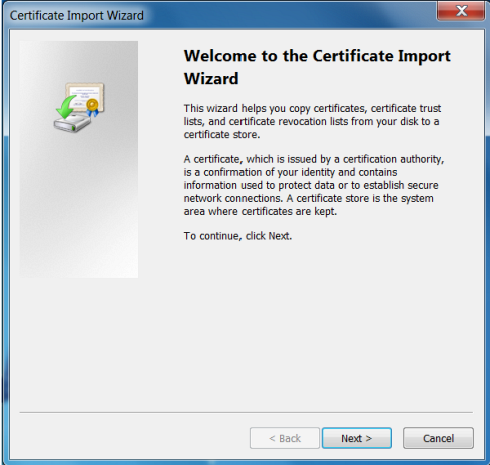Image resolution: width=490 pixels, height=465 pixels.
Task: Click the gold seal ribbon on certificate
Action: click(x=92, y=107)
